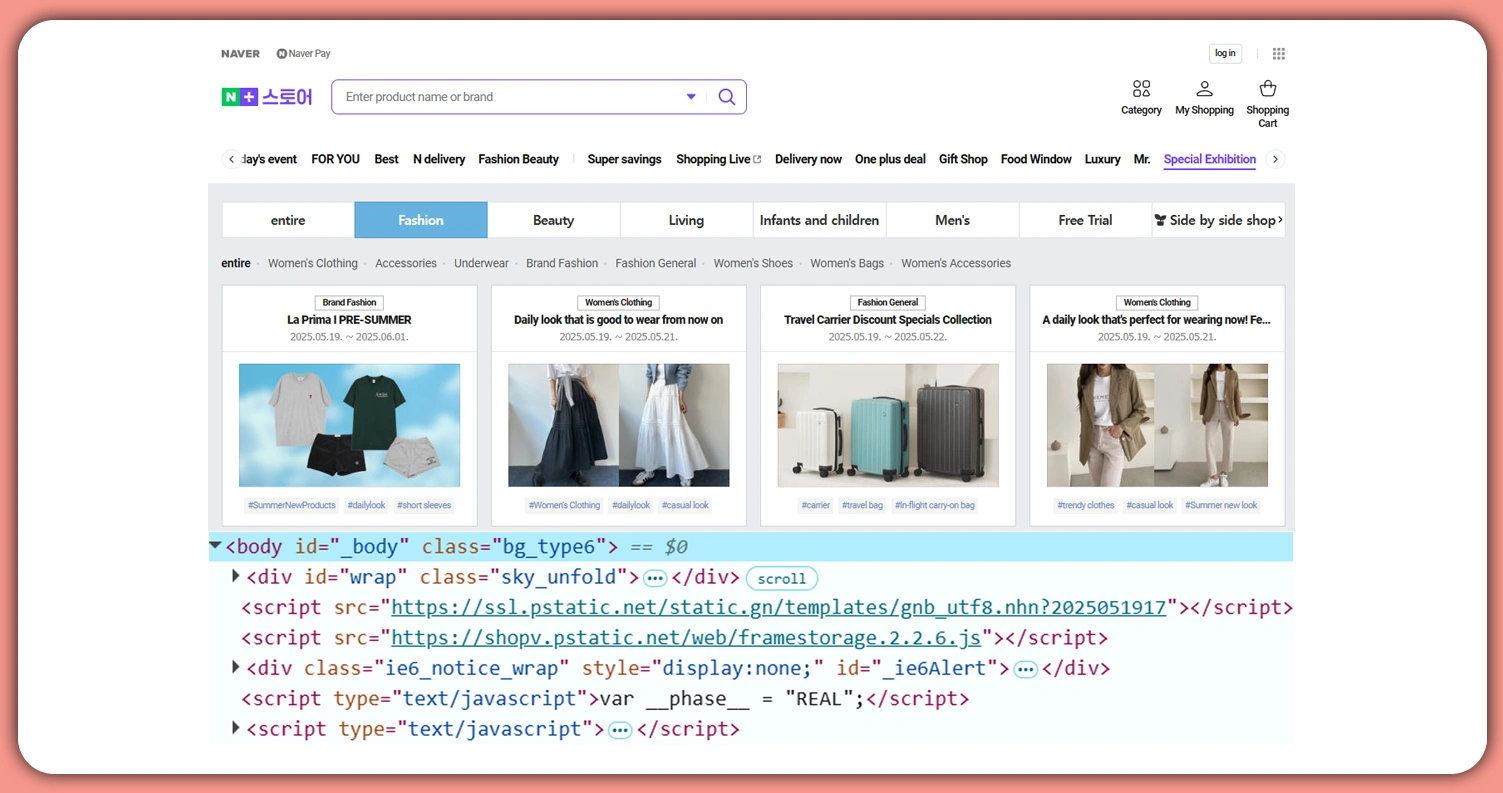Image resolution: width=1503 pixels, height=793 pixels.
Task: Click the log in button
Action: (x=1225, y=53)
